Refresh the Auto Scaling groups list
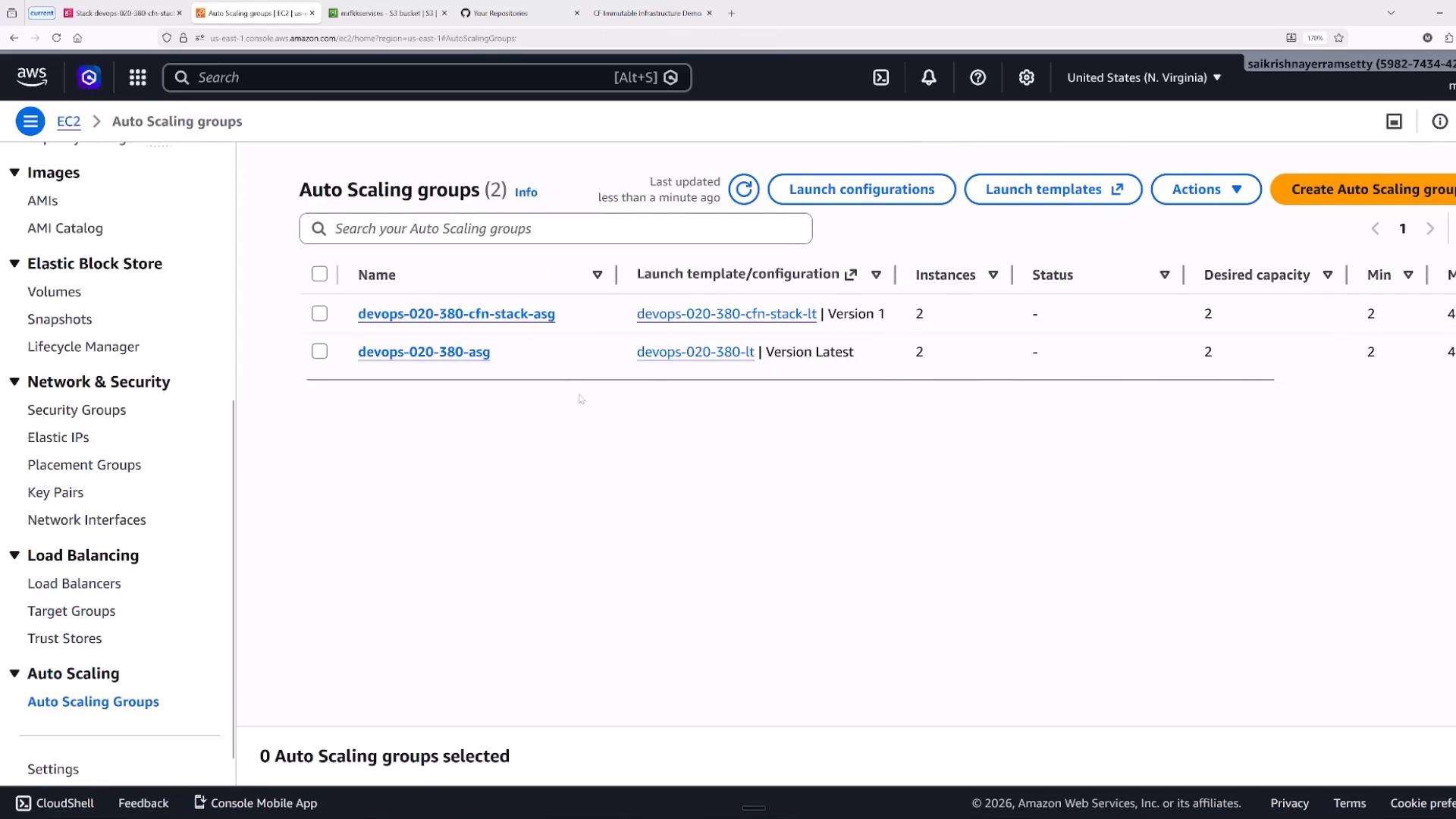 tap(744, 190)
